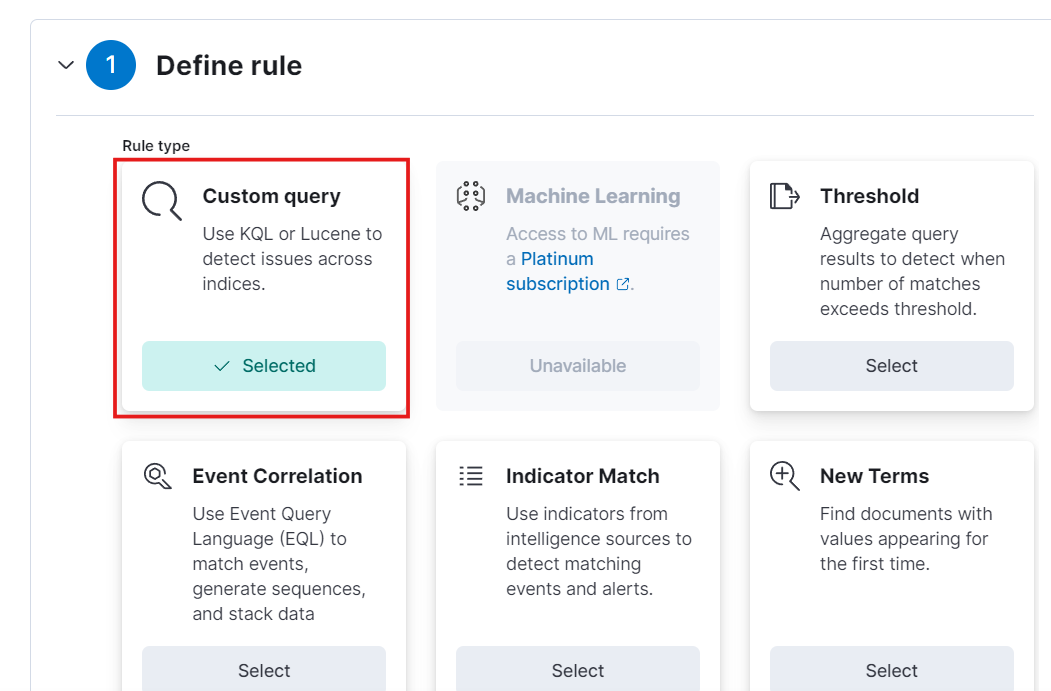Collapse the Define rule section chevron

tap(66, 65)
